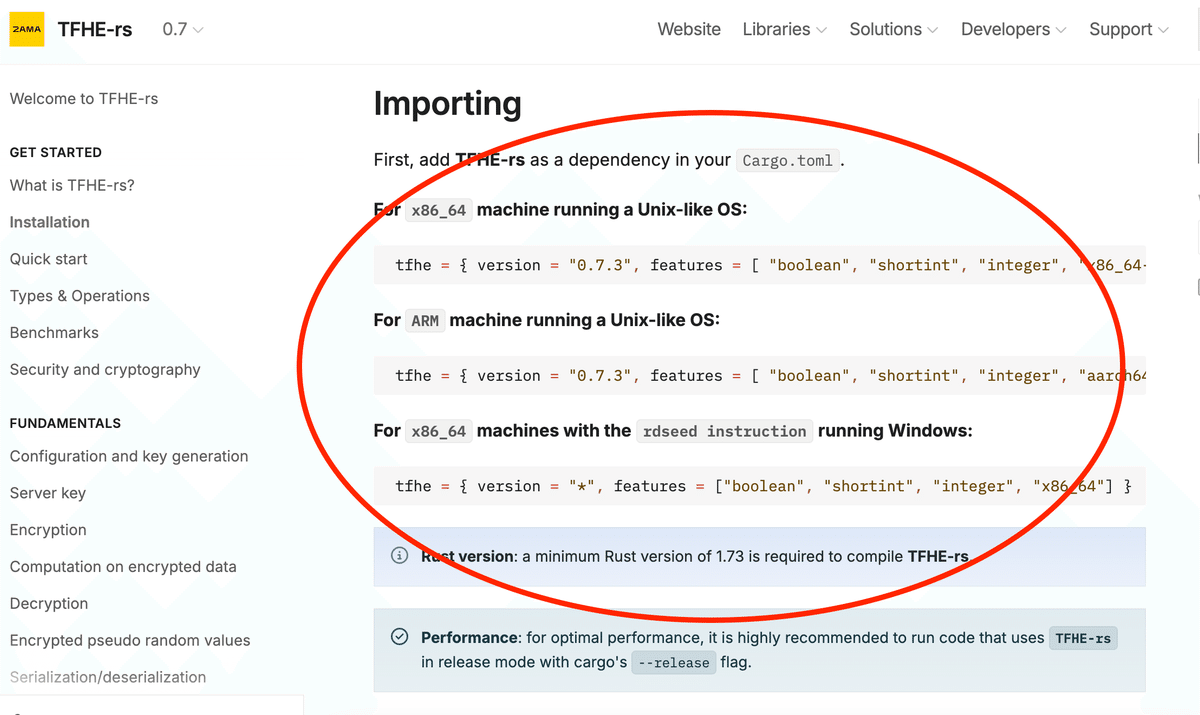Select Installation in the sidebar

tap(50, 222)
